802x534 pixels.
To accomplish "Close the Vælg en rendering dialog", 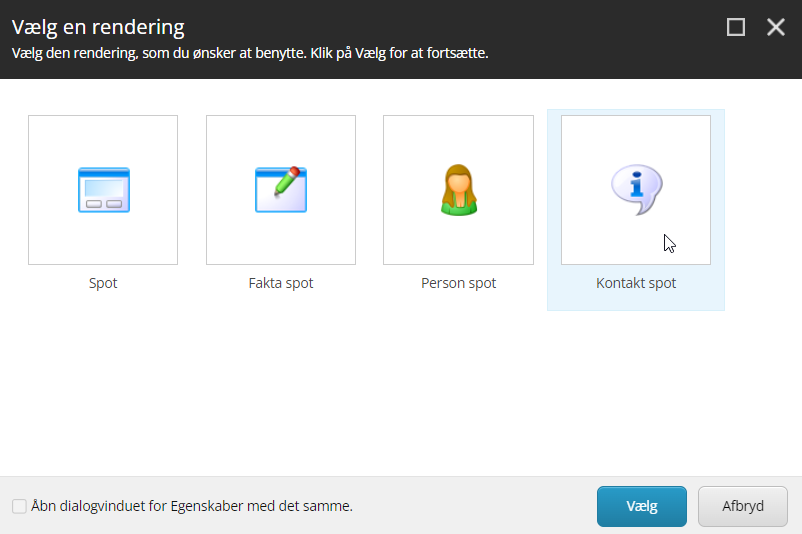I will 776,27.
